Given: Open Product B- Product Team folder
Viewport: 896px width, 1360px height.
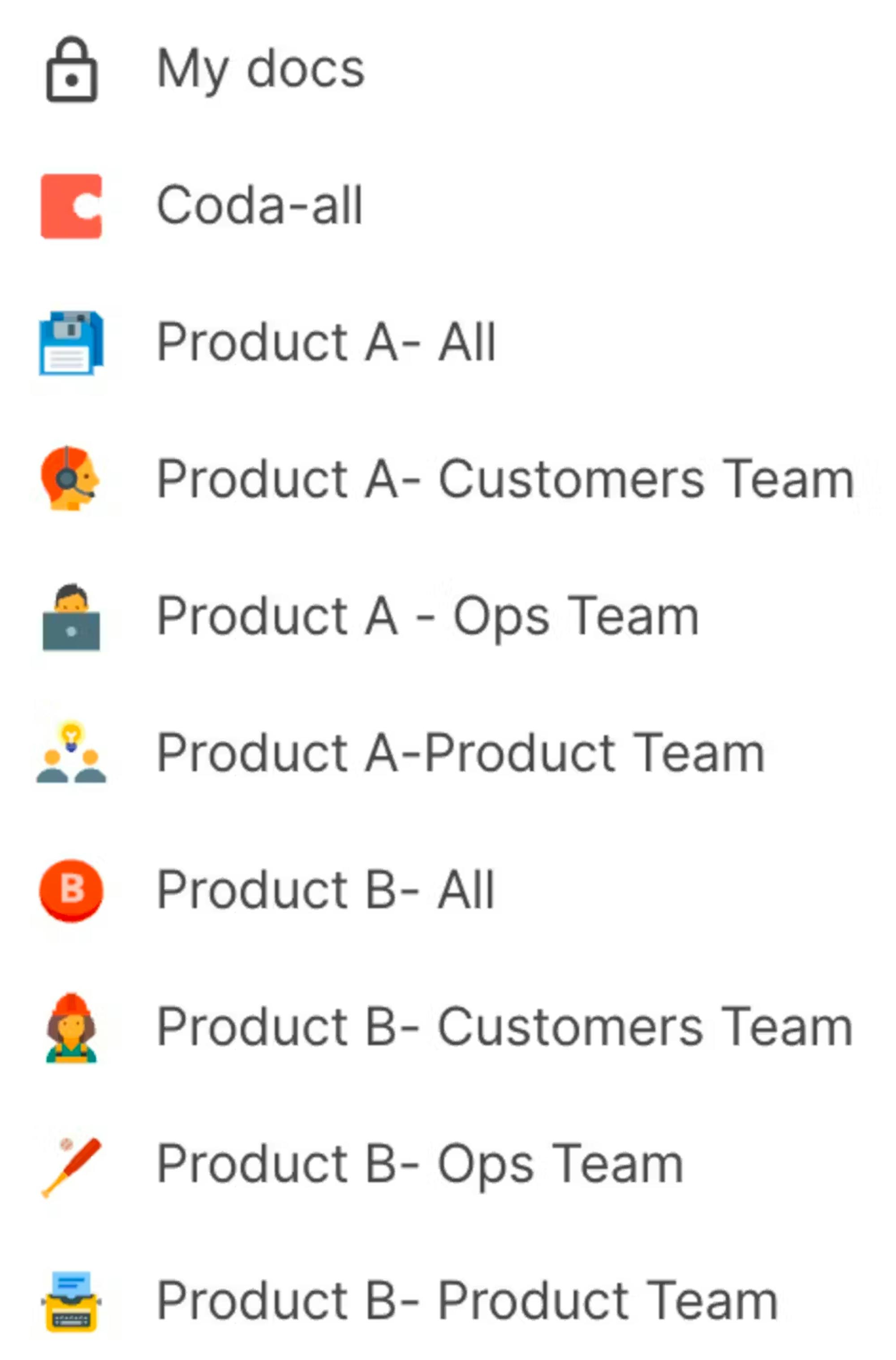Looking at the screenshot, I should point(467,1300).
